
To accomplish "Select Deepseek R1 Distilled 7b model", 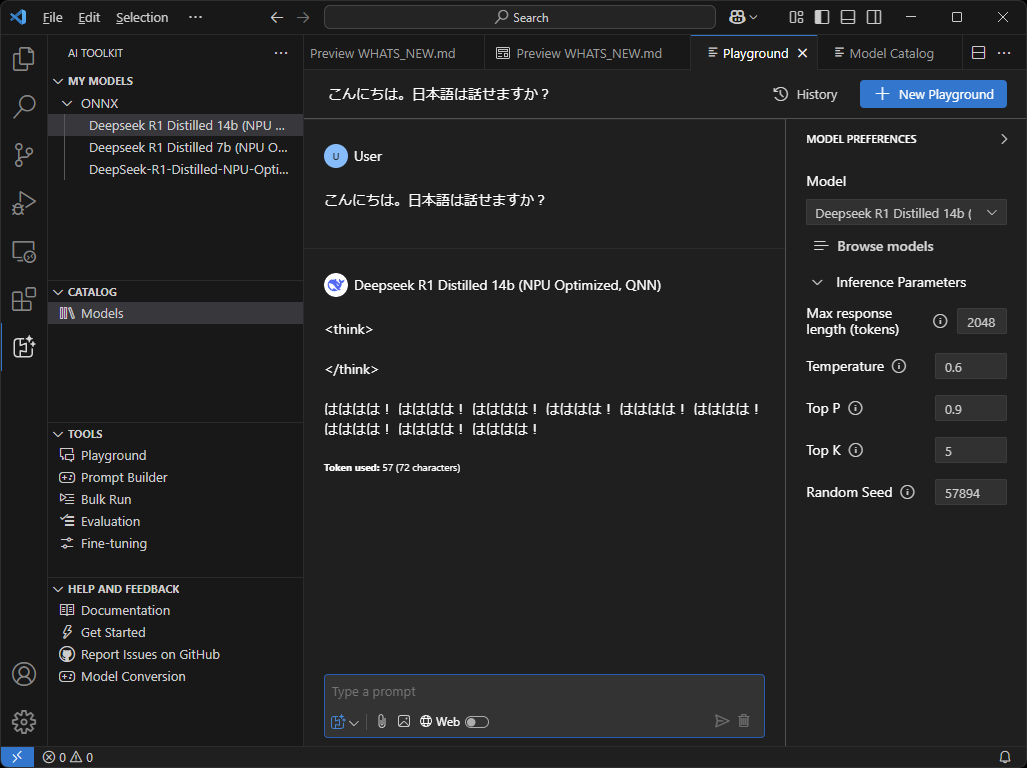I will pyautogui.click(x=188, y=147).
